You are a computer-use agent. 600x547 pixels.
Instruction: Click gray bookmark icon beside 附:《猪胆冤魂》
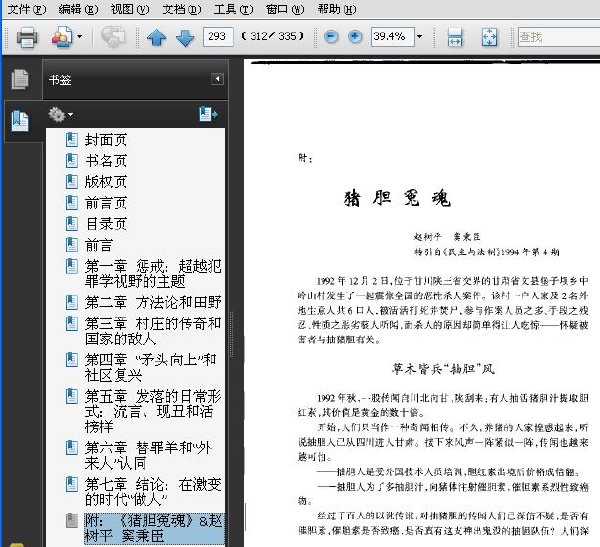(72, 521)
